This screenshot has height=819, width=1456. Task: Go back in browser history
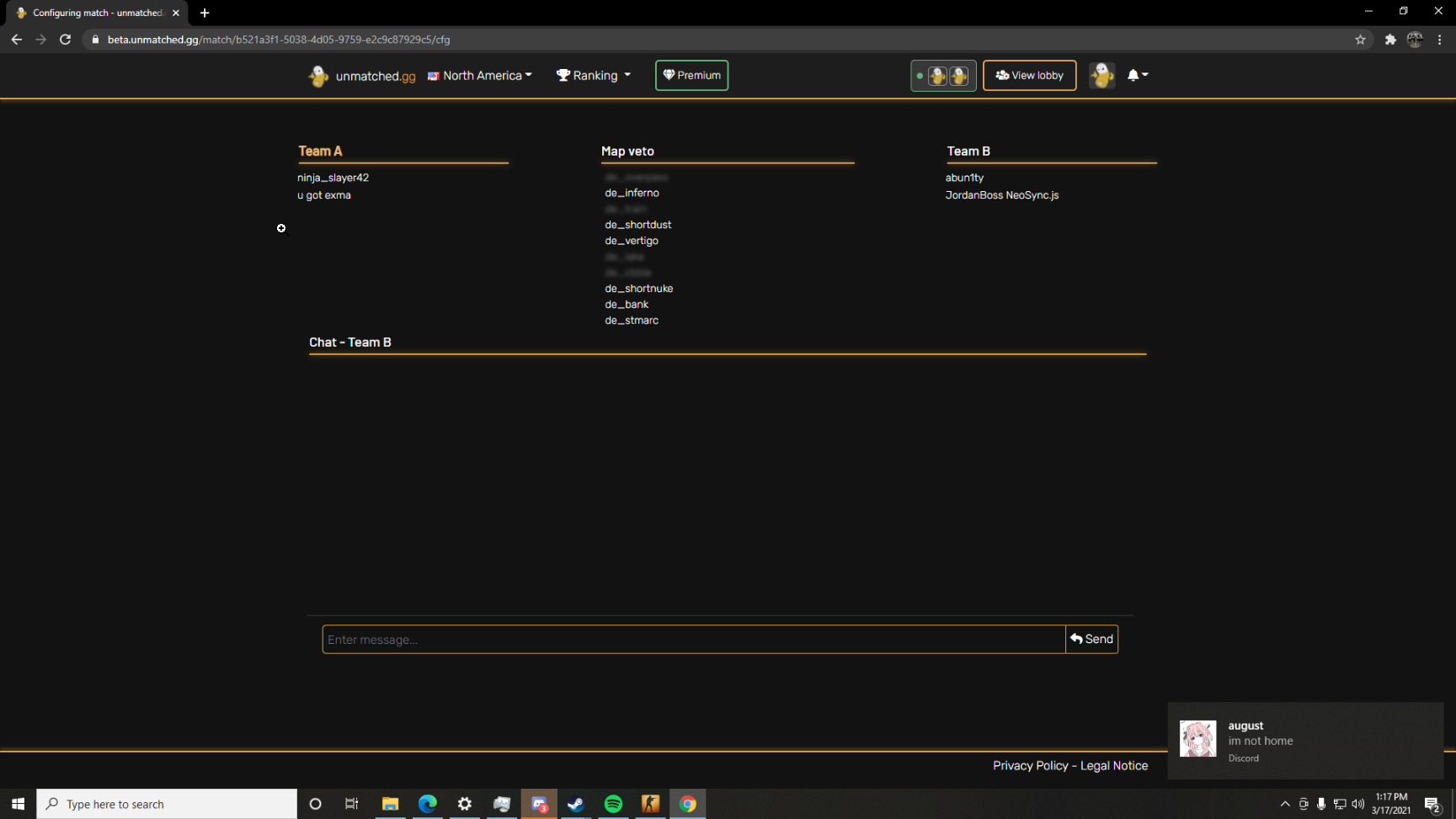(17, 40)
